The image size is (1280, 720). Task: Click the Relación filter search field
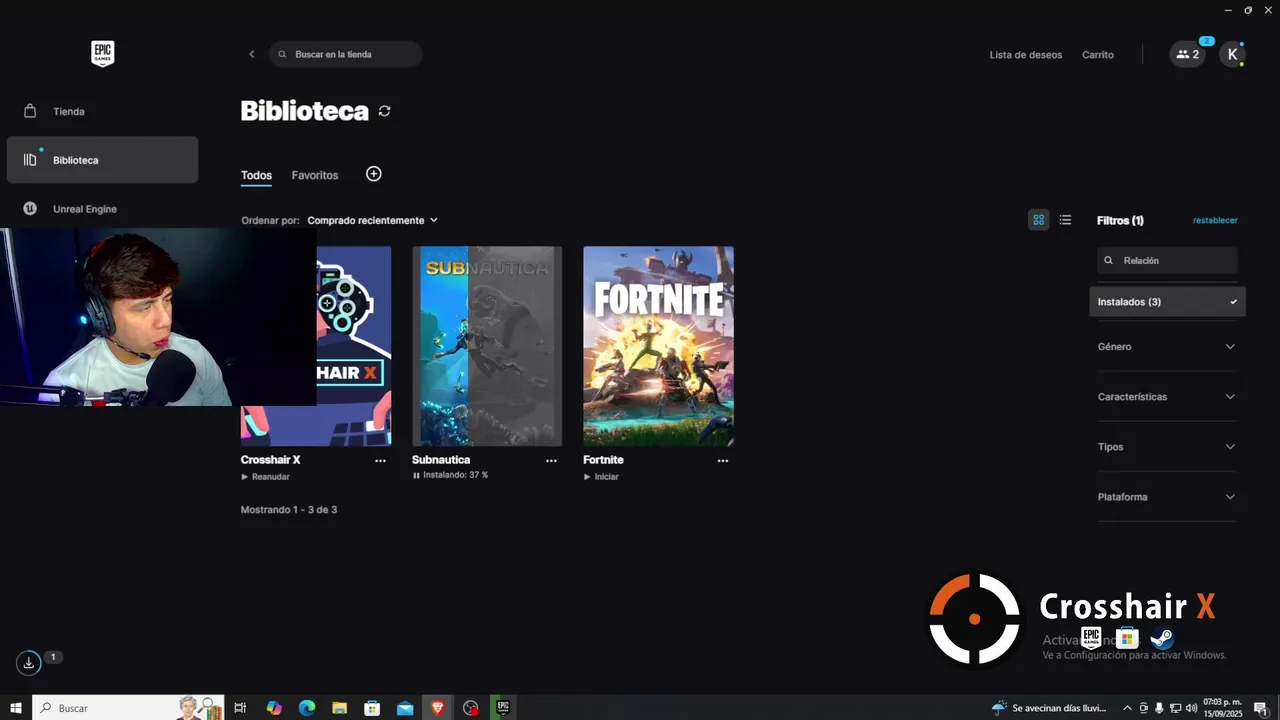coord(1167,260)
